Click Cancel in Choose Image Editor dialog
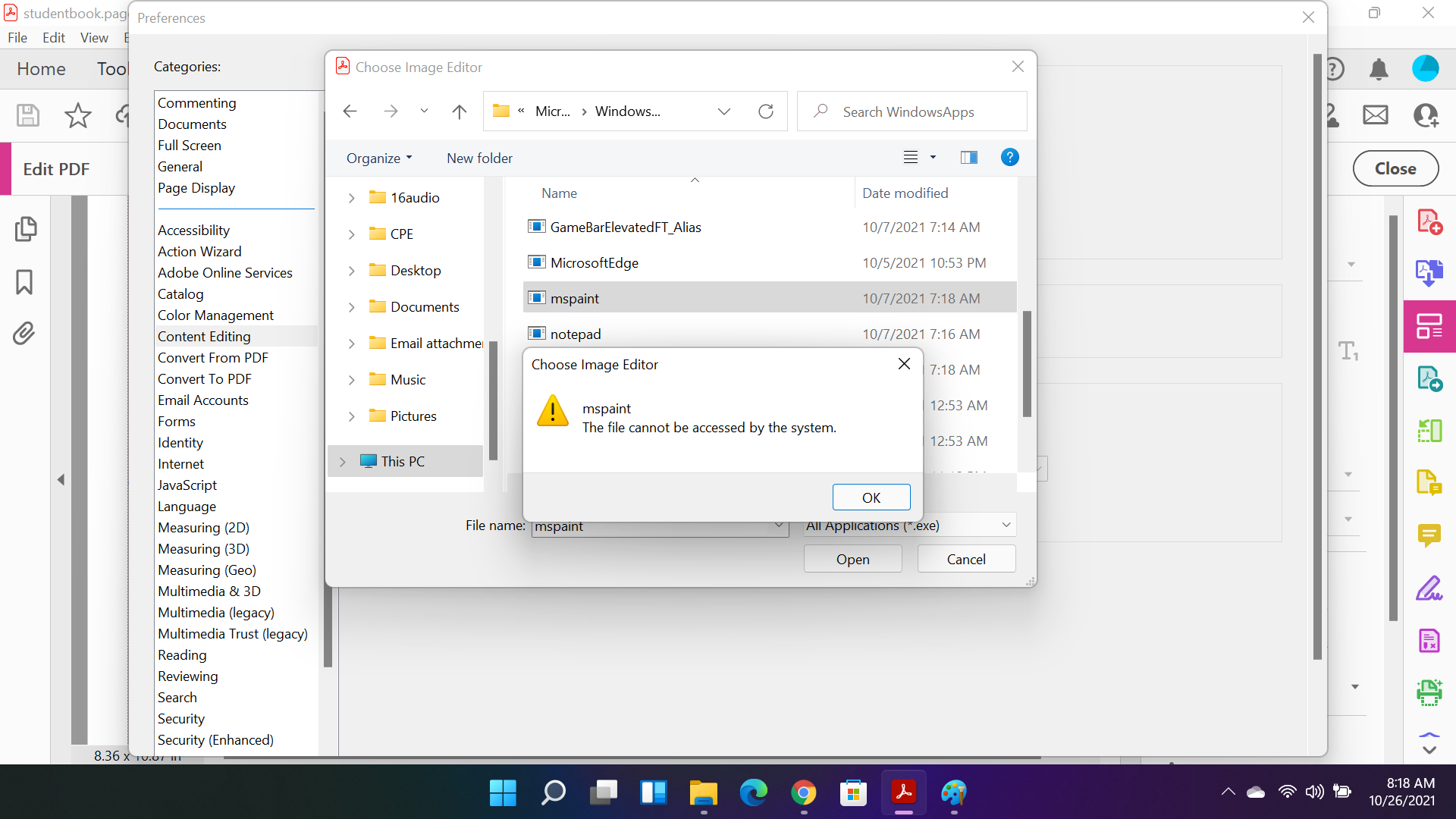 click(966, 559)
